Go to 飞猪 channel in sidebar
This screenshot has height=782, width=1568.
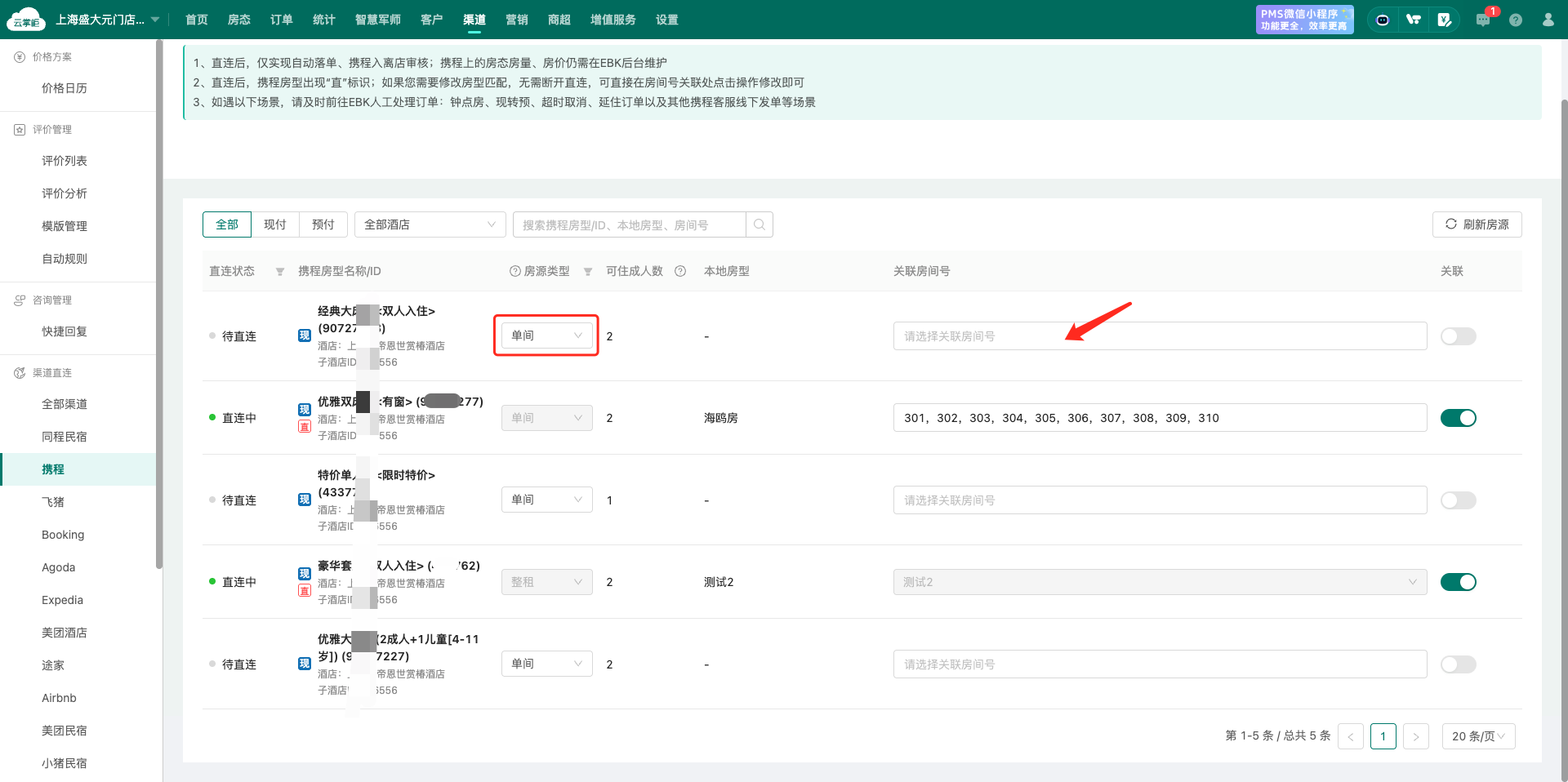click(x=53, y=502)
